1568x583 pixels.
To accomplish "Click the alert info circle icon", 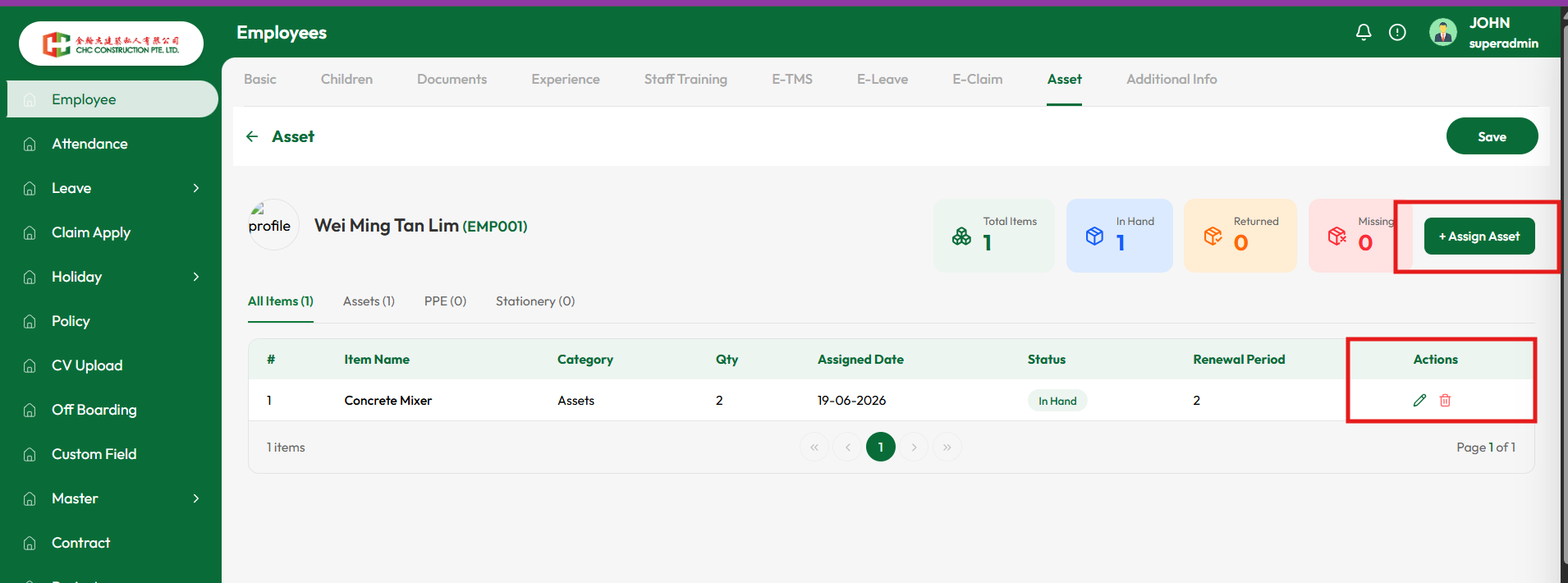I will click(x=1397, y=32).
